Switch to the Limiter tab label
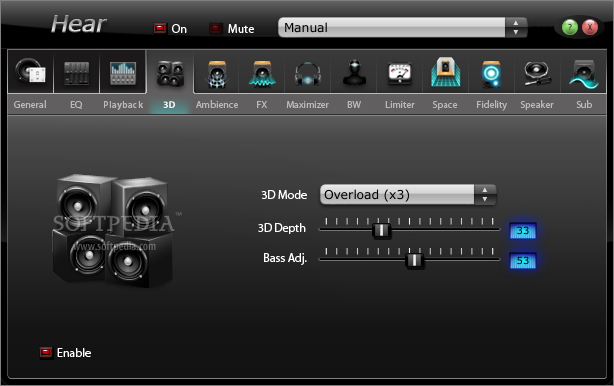The image size is (614, 386). point(399,105)
